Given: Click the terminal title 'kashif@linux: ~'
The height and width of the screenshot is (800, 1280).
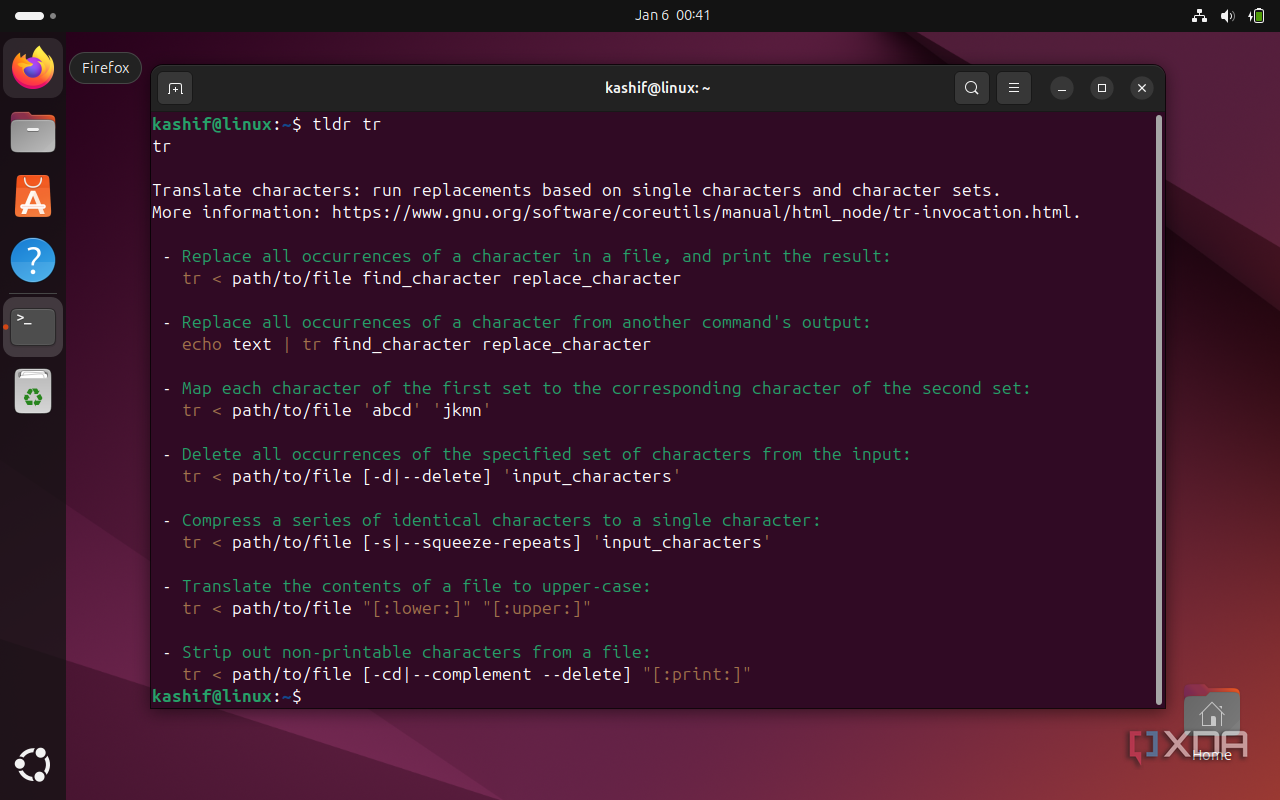Looking at the screenshot, I should click(657, 88).
